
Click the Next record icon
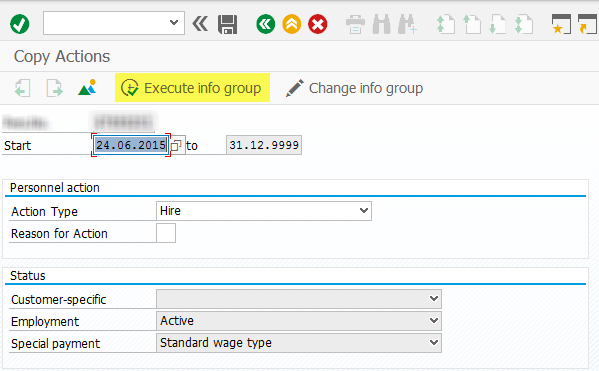click(54, 88)
